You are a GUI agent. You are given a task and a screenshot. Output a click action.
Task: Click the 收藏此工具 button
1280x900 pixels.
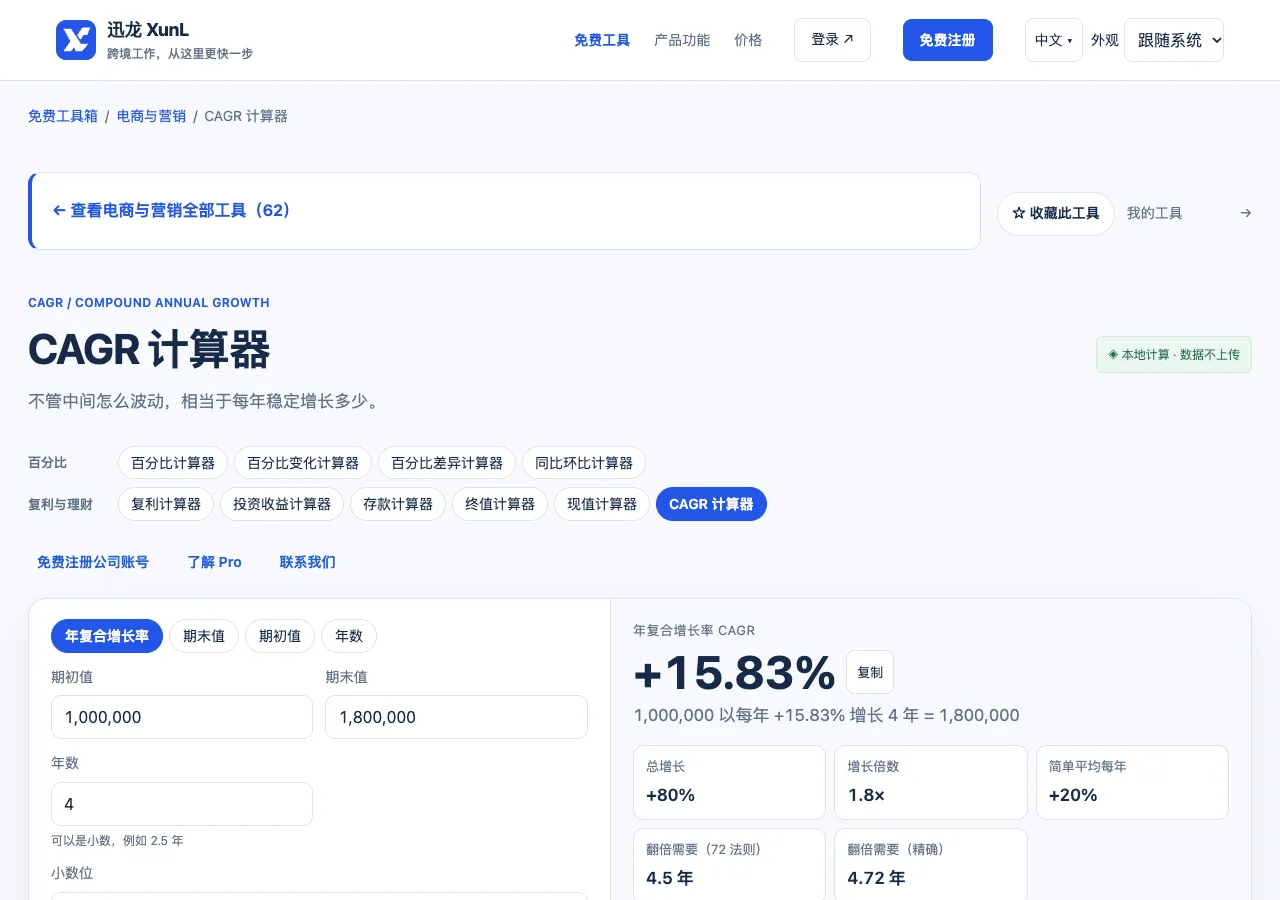1056,214
